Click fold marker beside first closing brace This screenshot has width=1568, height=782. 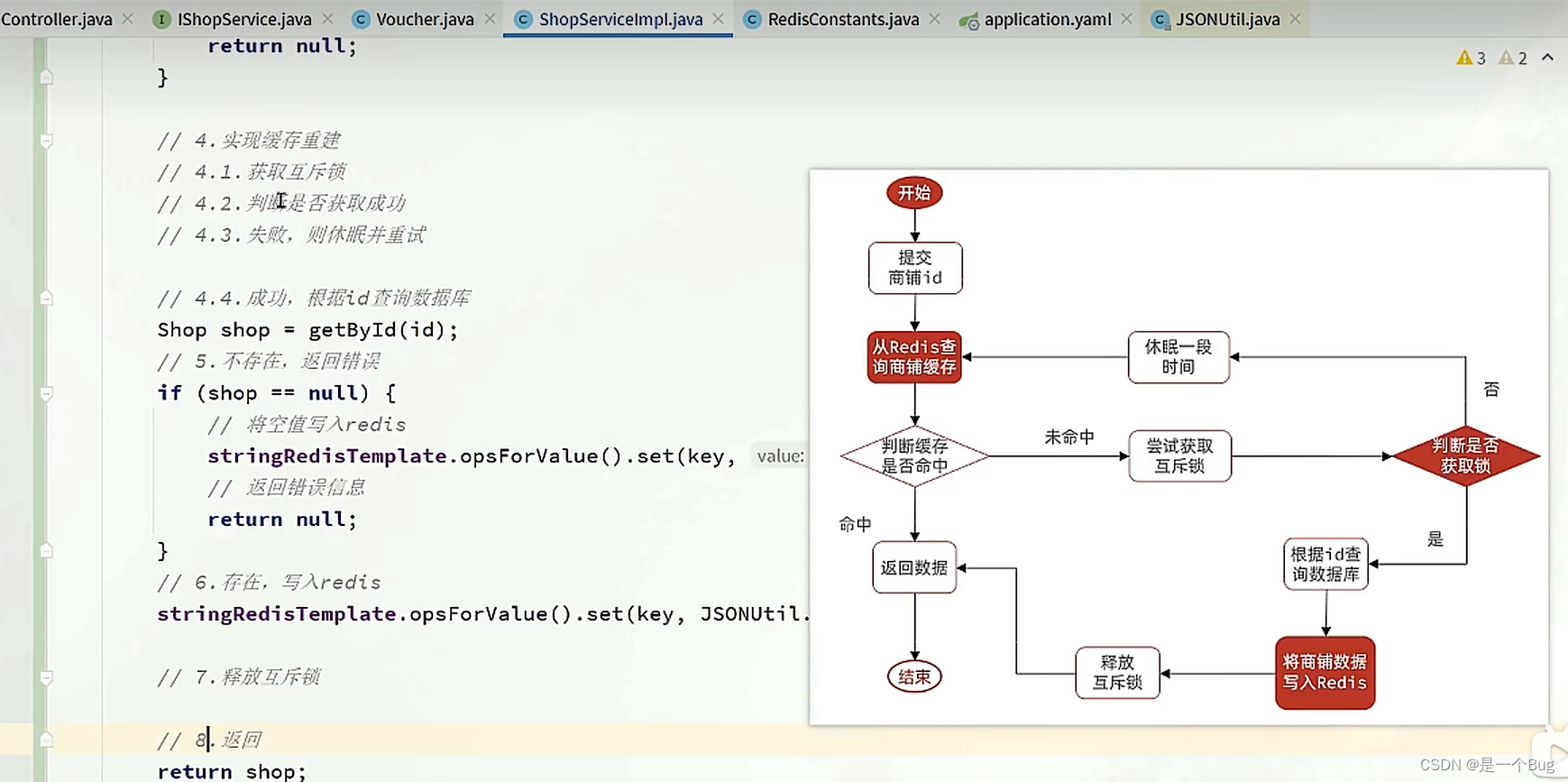[46, 78]
